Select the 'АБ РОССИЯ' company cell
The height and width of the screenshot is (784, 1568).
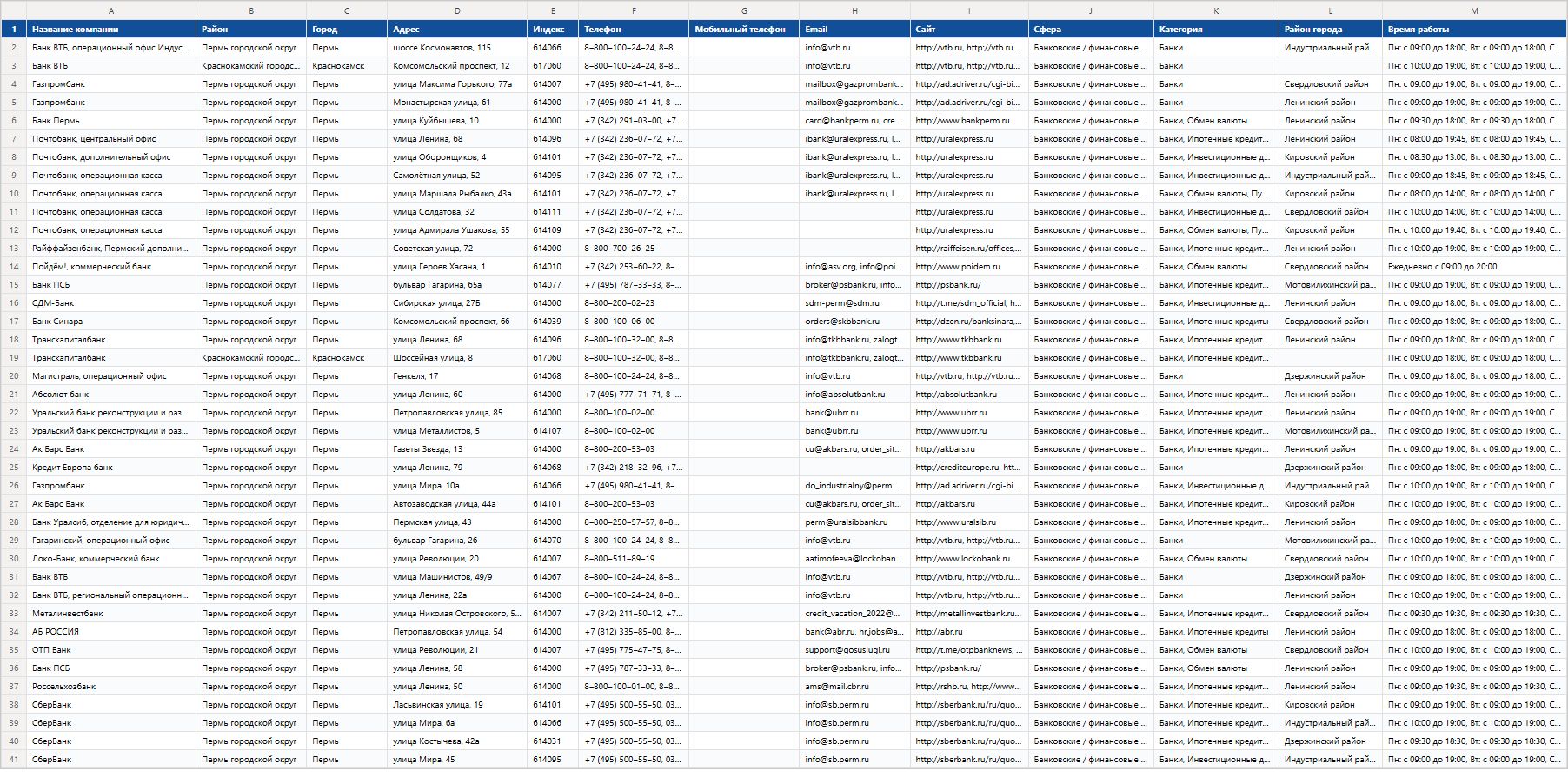(x=111, y=632)
